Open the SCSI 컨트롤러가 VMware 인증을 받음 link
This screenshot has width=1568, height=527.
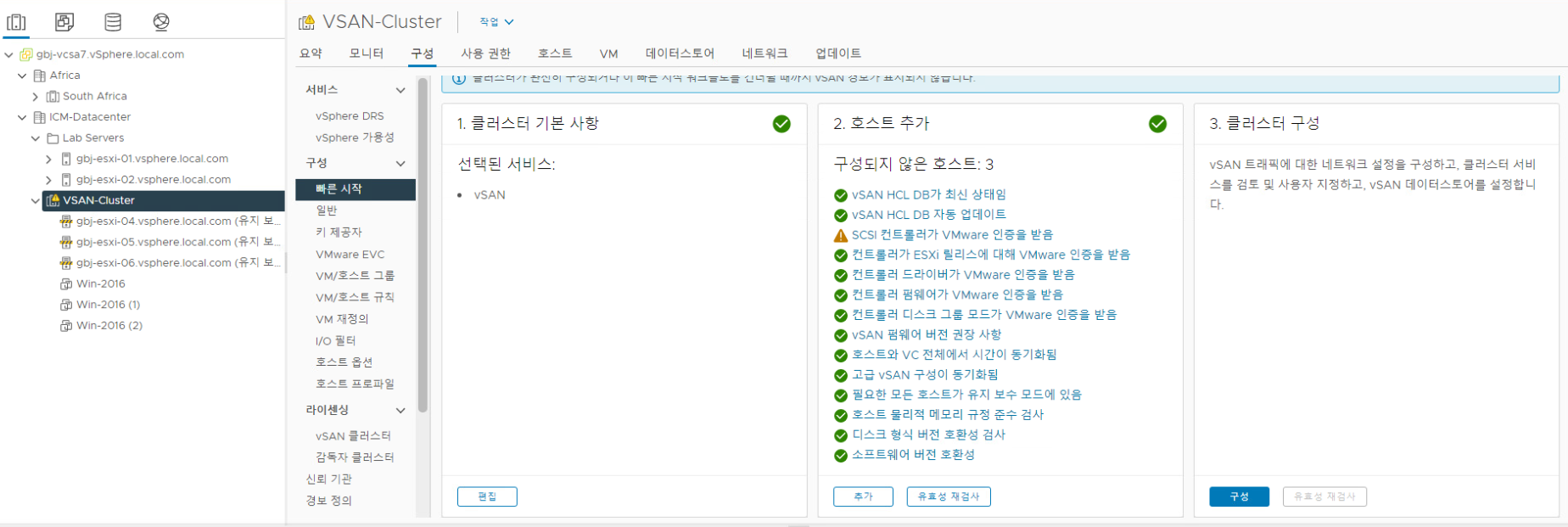pyautogui.click(x=952, y=235)
